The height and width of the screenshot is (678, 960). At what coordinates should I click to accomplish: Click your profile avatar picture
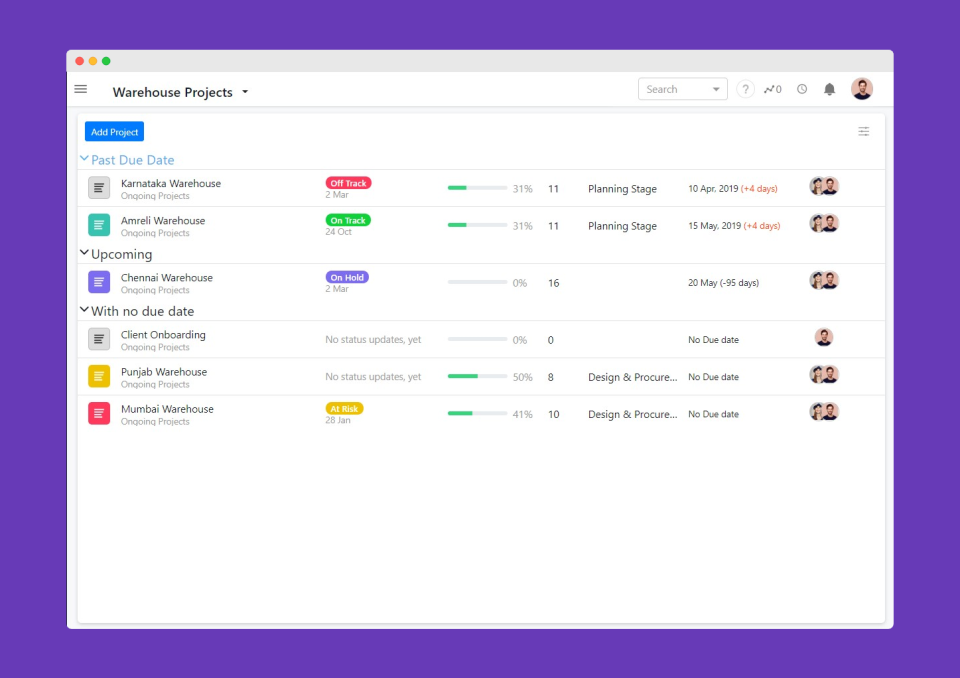pyautogui.click(x=861, y=88)
